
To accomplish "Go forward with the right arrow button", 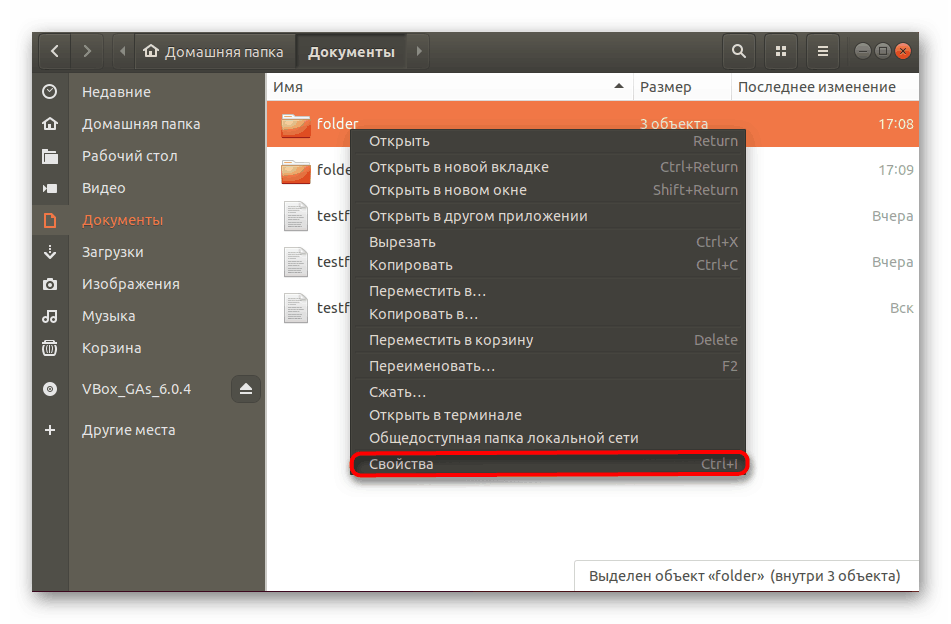I will pyautogui.click(x=87, y=52).
